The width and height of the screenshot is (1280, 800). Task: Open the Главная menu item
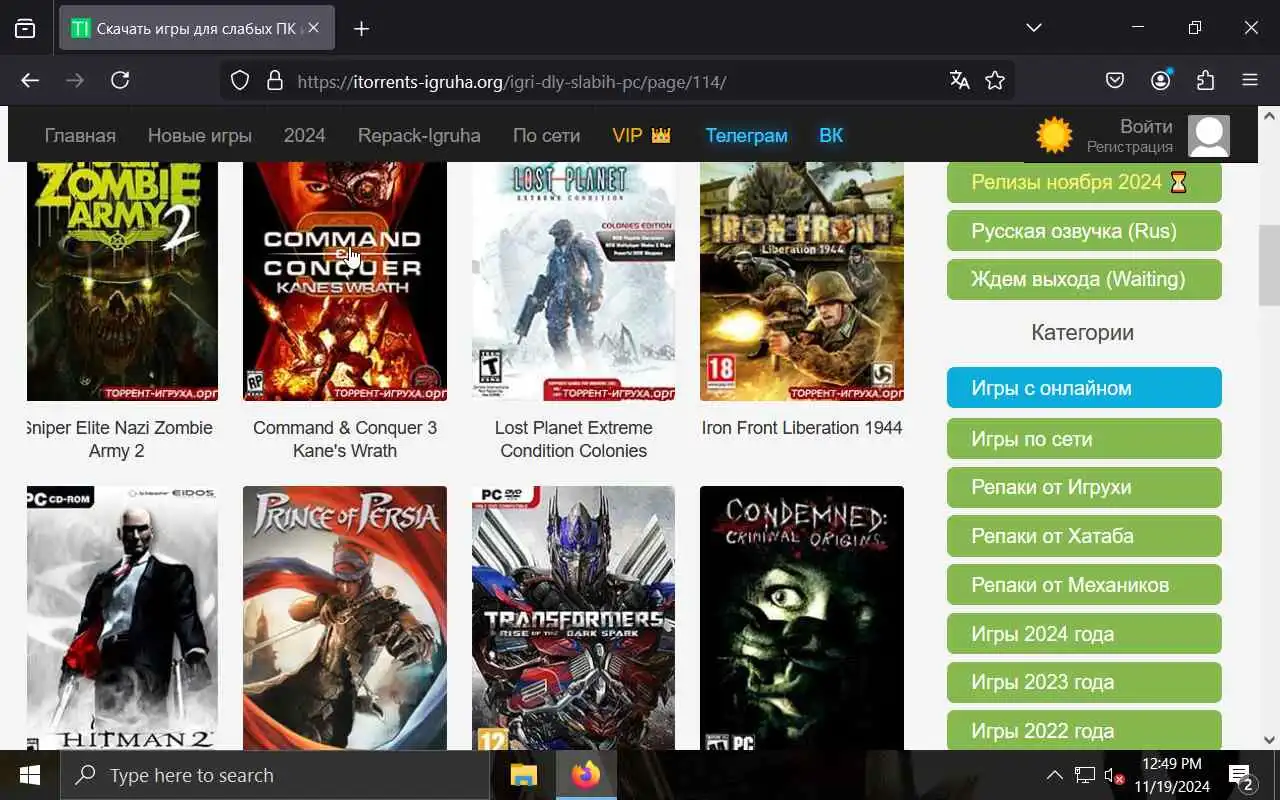[x=80, y=135]
